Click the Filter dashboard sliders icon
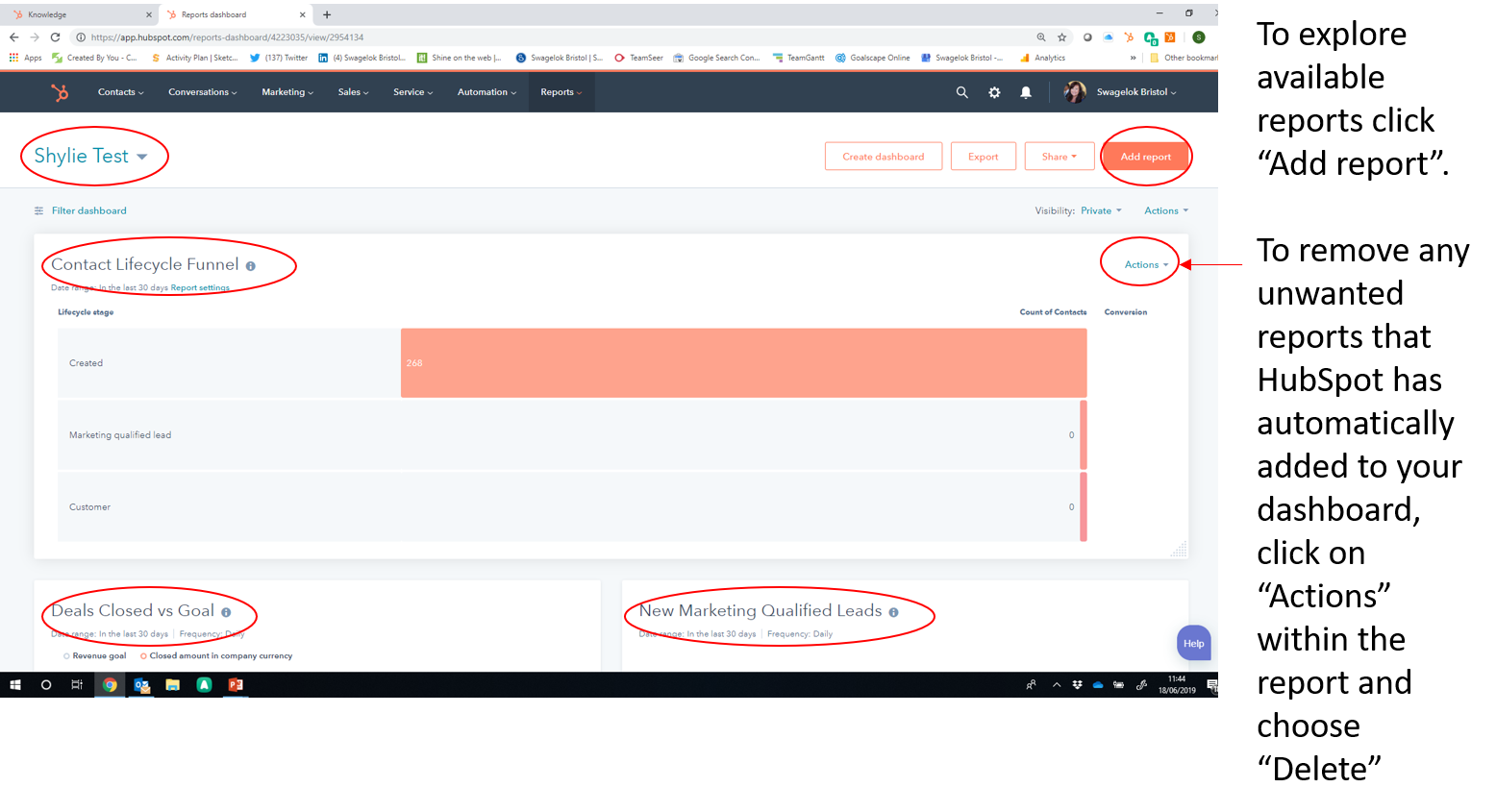This screenshot has height=812, width=1496. tap(38, 210)
